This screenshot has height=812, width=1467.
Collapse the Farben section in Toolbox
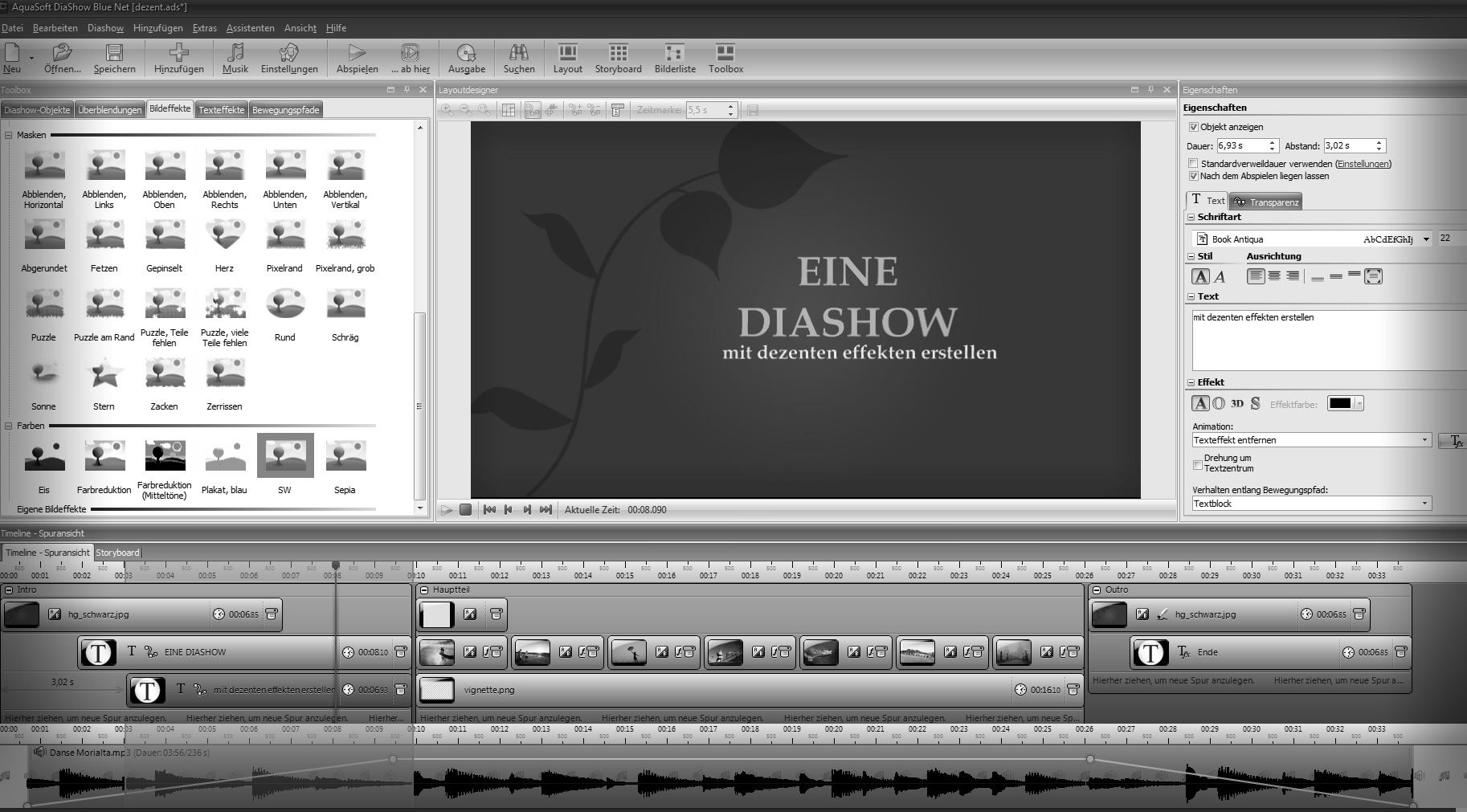pos(9,426)
